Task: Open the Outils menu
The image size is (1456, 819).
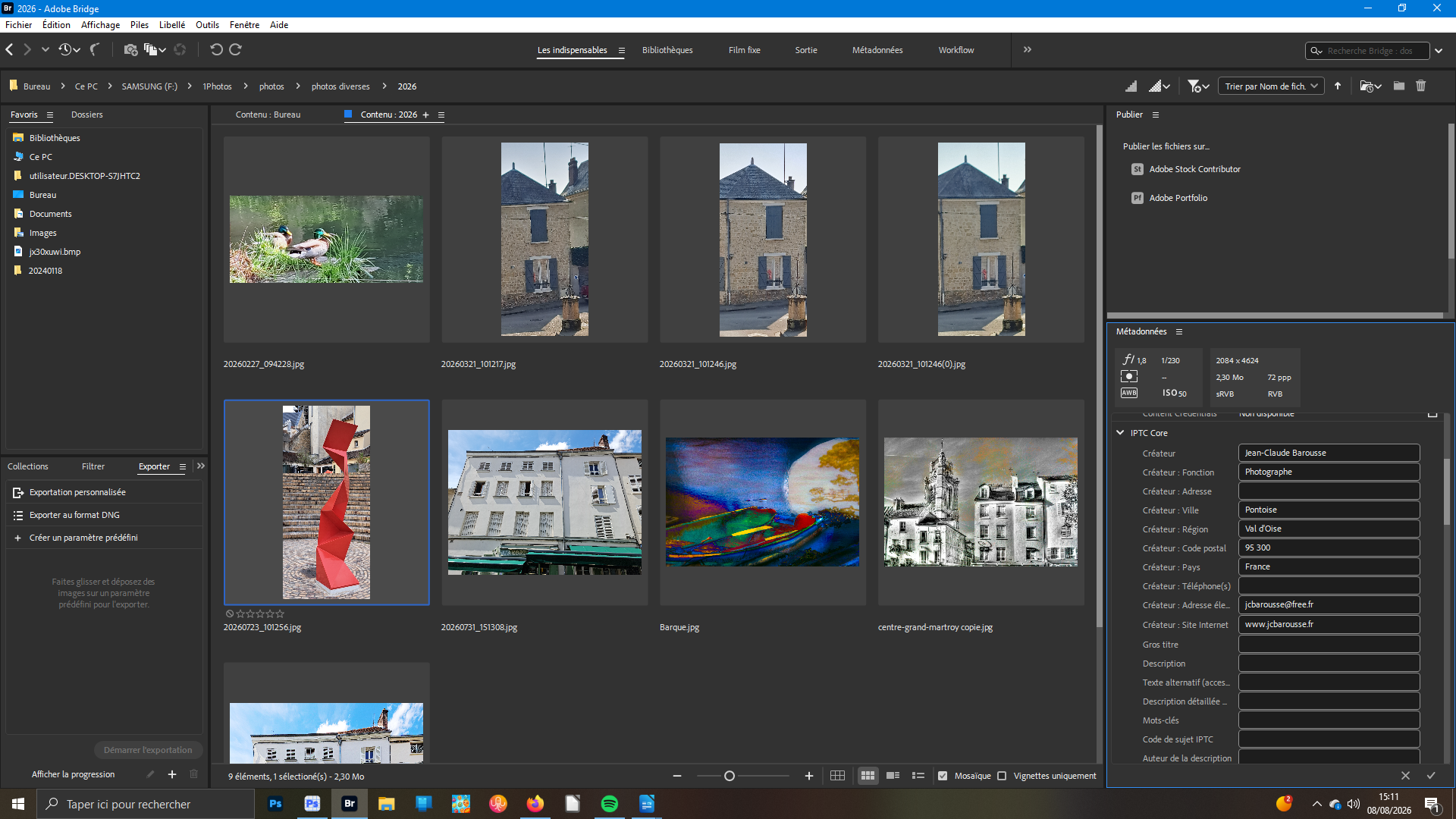Action: click(x=207, y=25)
